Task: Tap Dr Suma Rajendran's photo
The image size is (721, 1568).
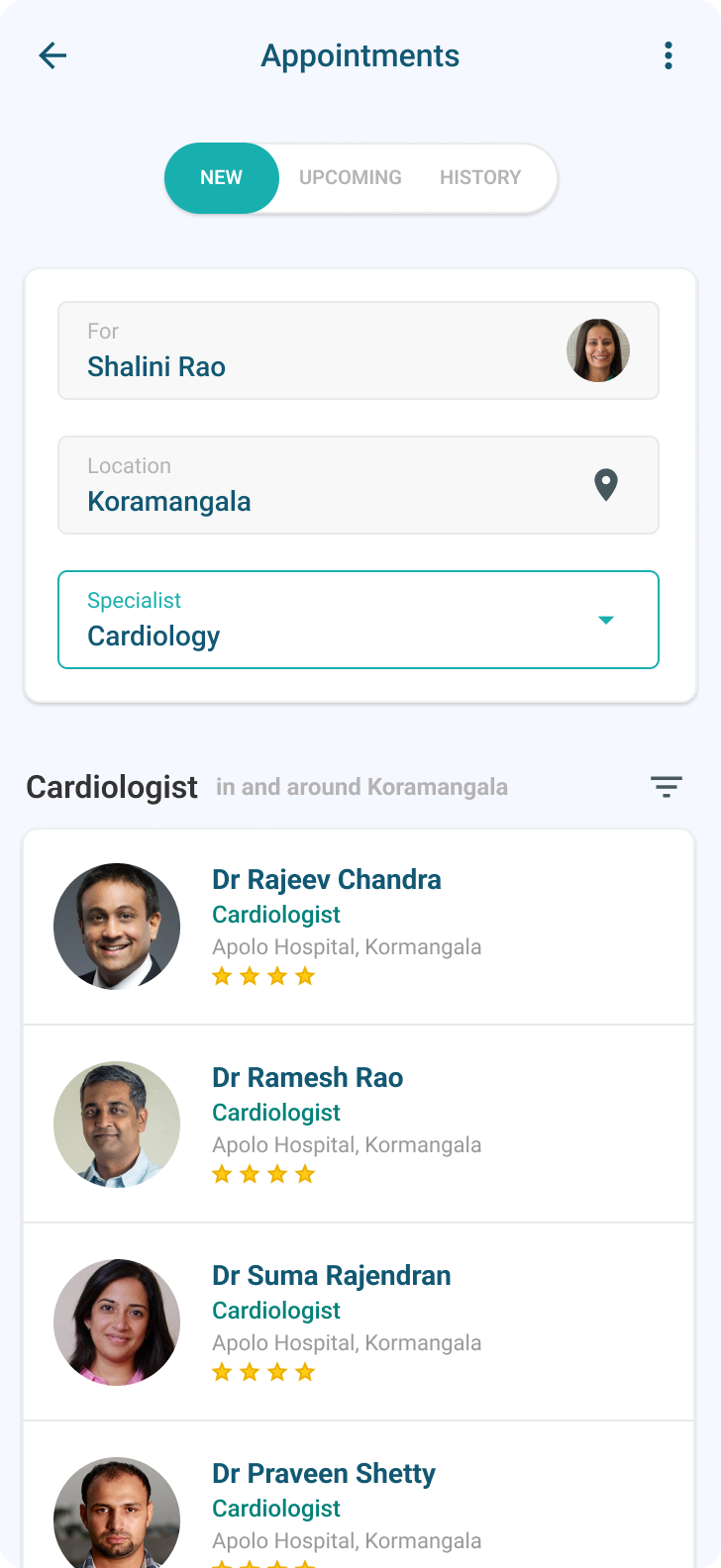Action: 117,1323
